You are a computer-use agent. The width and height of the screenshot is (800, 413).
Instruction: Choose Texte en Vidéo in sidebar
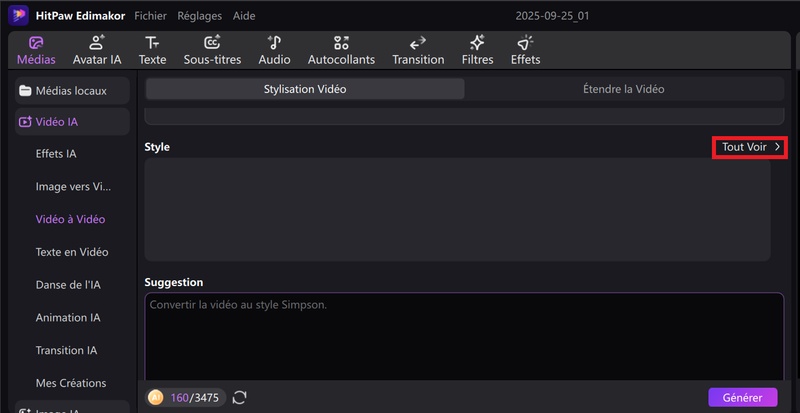click(x=72, y=252)
